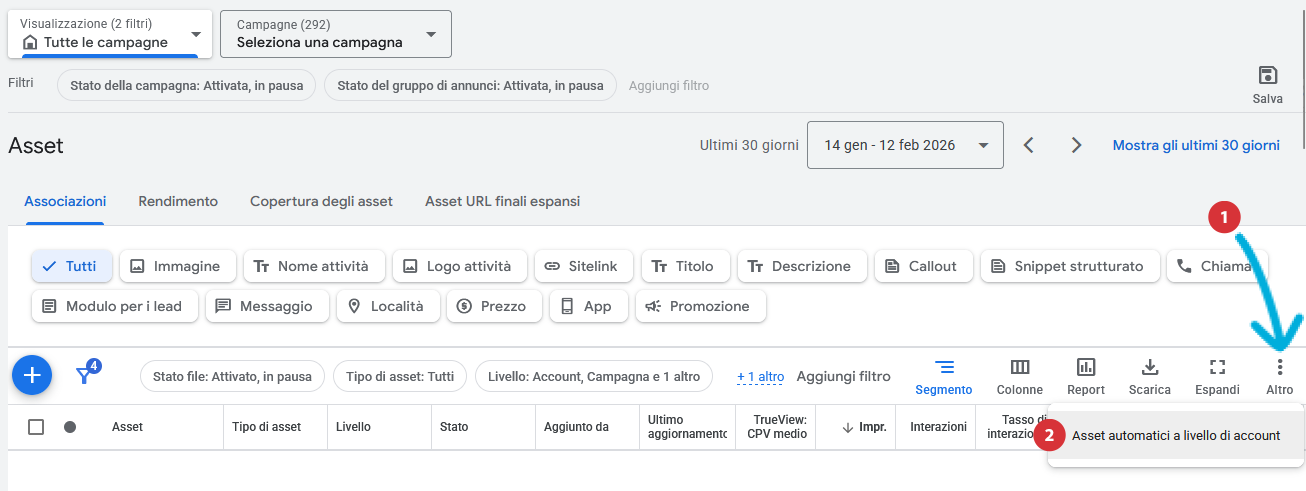Click the Report chart icon
This screenshot has height=491, width=1306.
pos(1085,367)
